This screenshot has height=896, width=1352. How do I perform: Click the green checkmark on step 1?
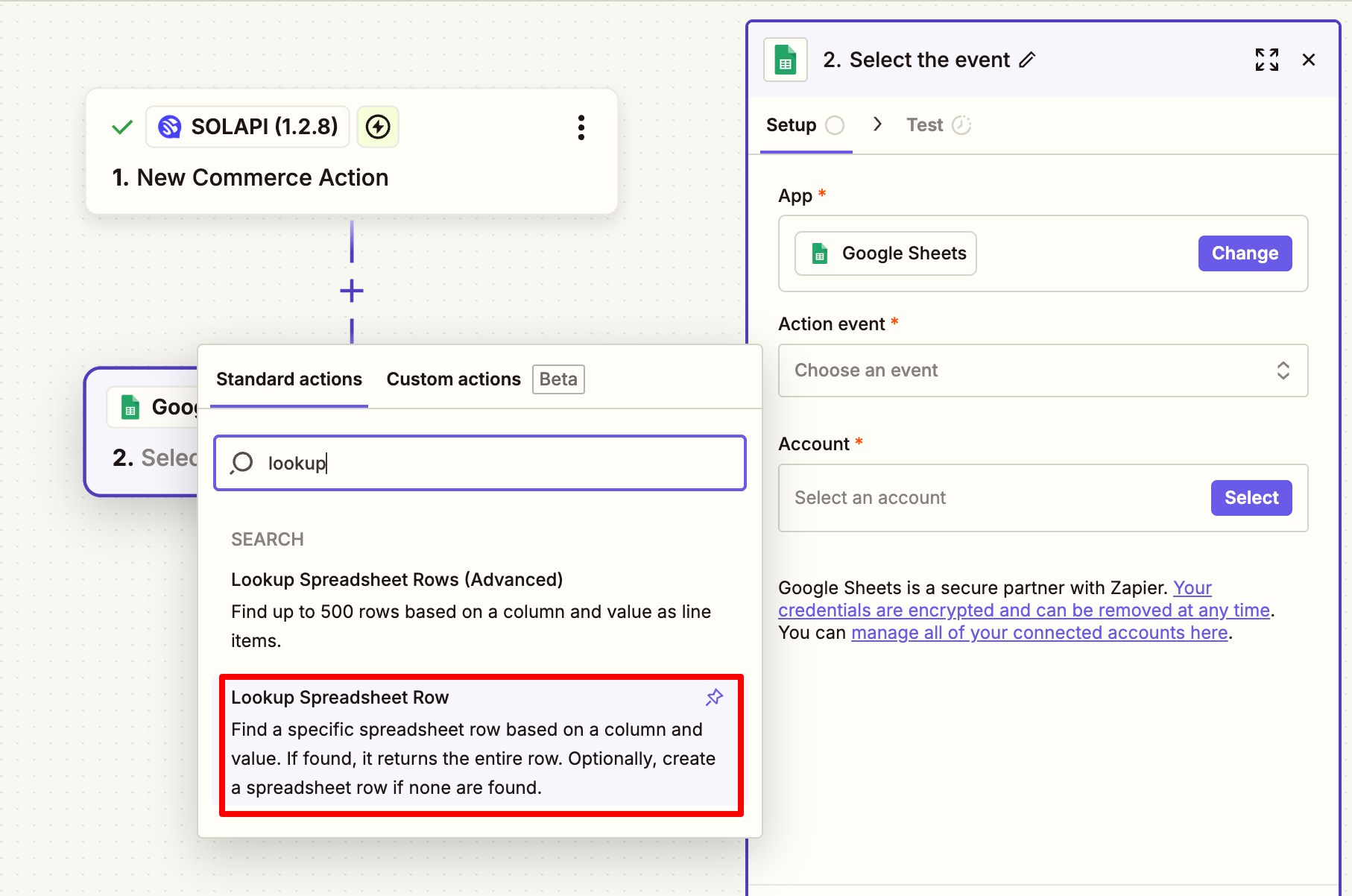pos(122,127)
